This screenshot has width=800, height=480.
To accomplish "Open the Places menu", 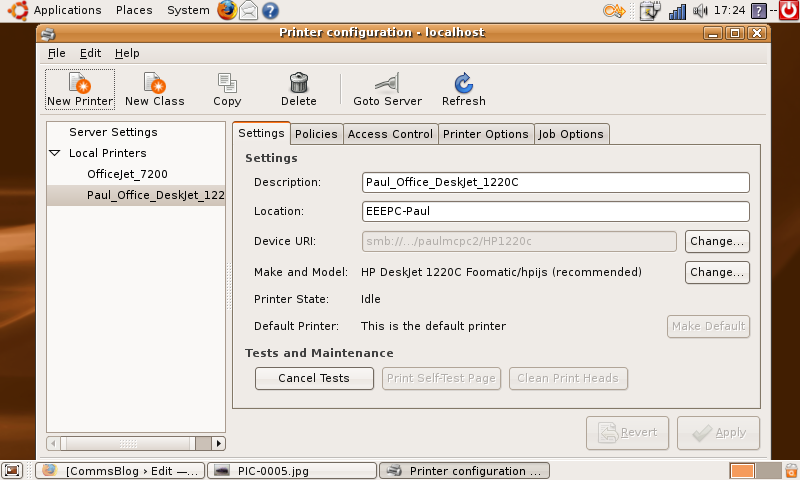I will tap(134, 10).
